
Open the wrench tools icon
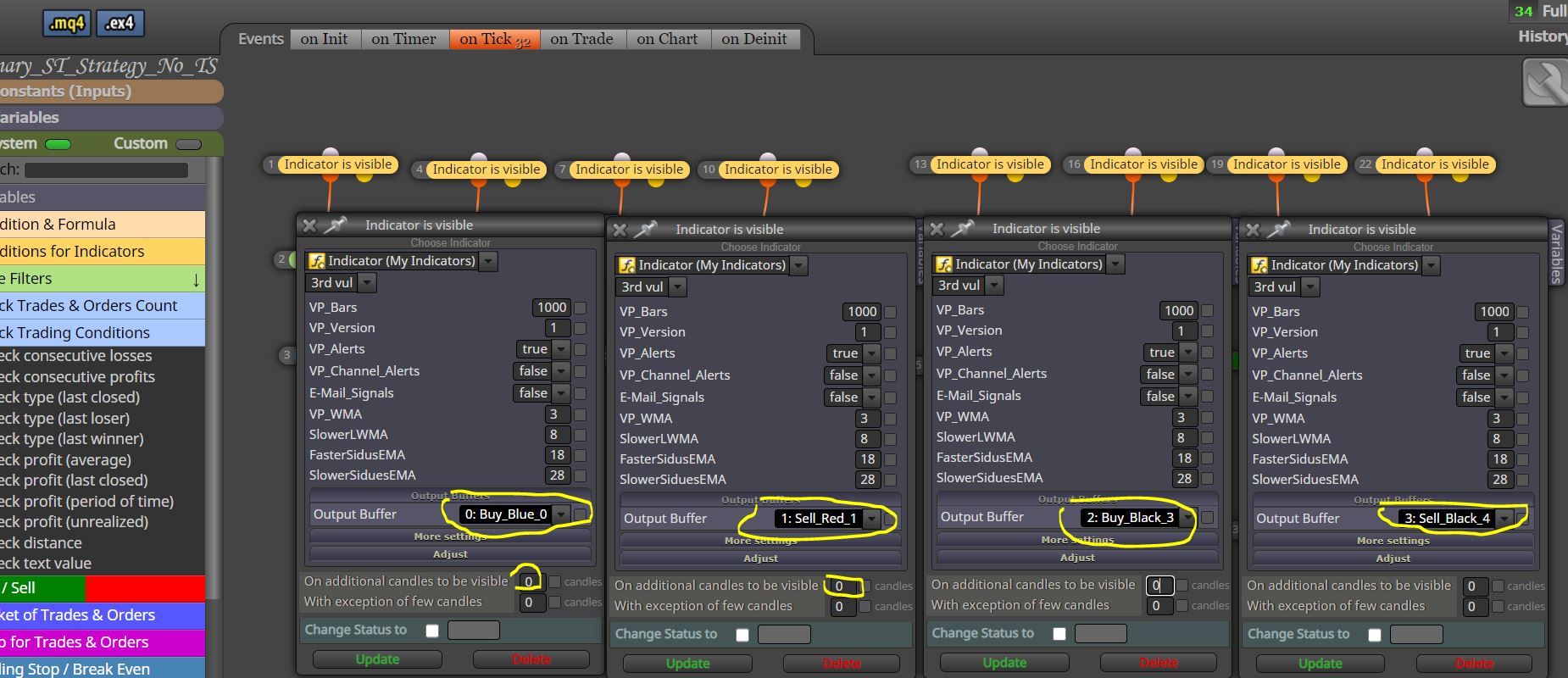tap(1545, 82)
